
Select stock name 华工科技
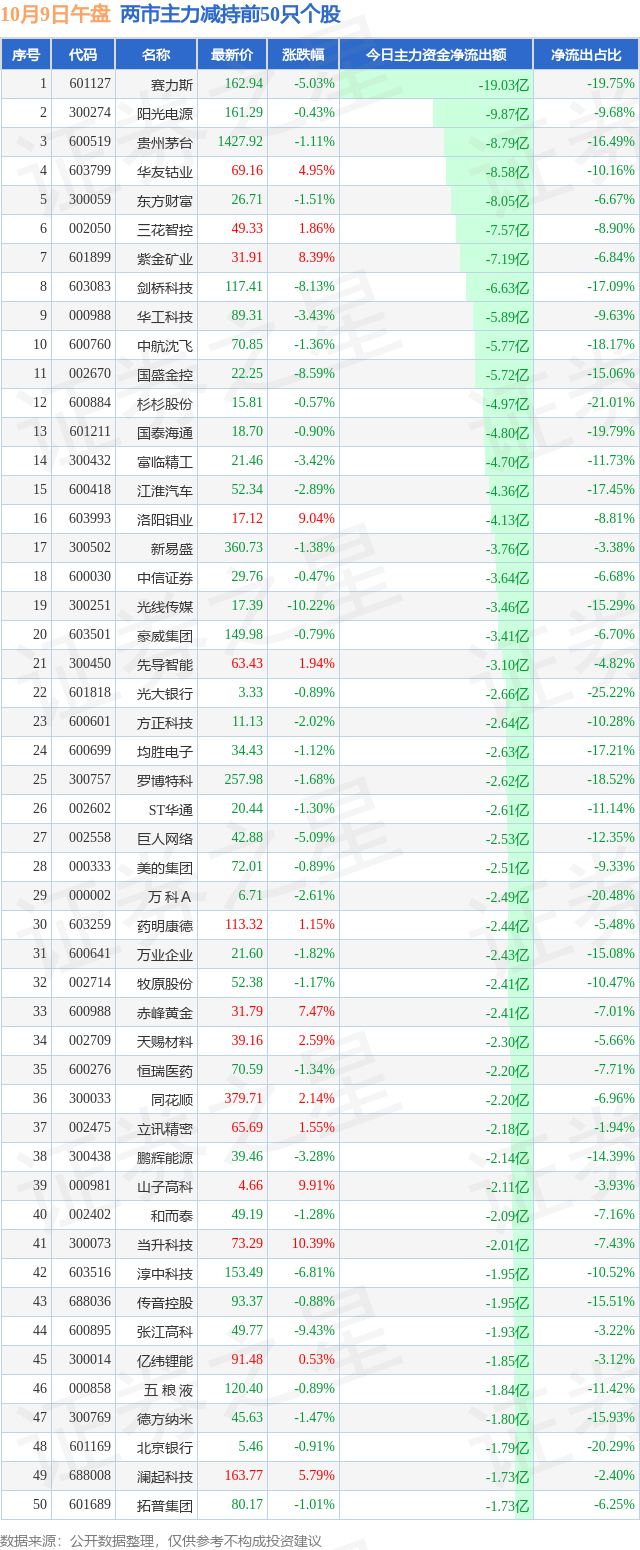point(164,316)
